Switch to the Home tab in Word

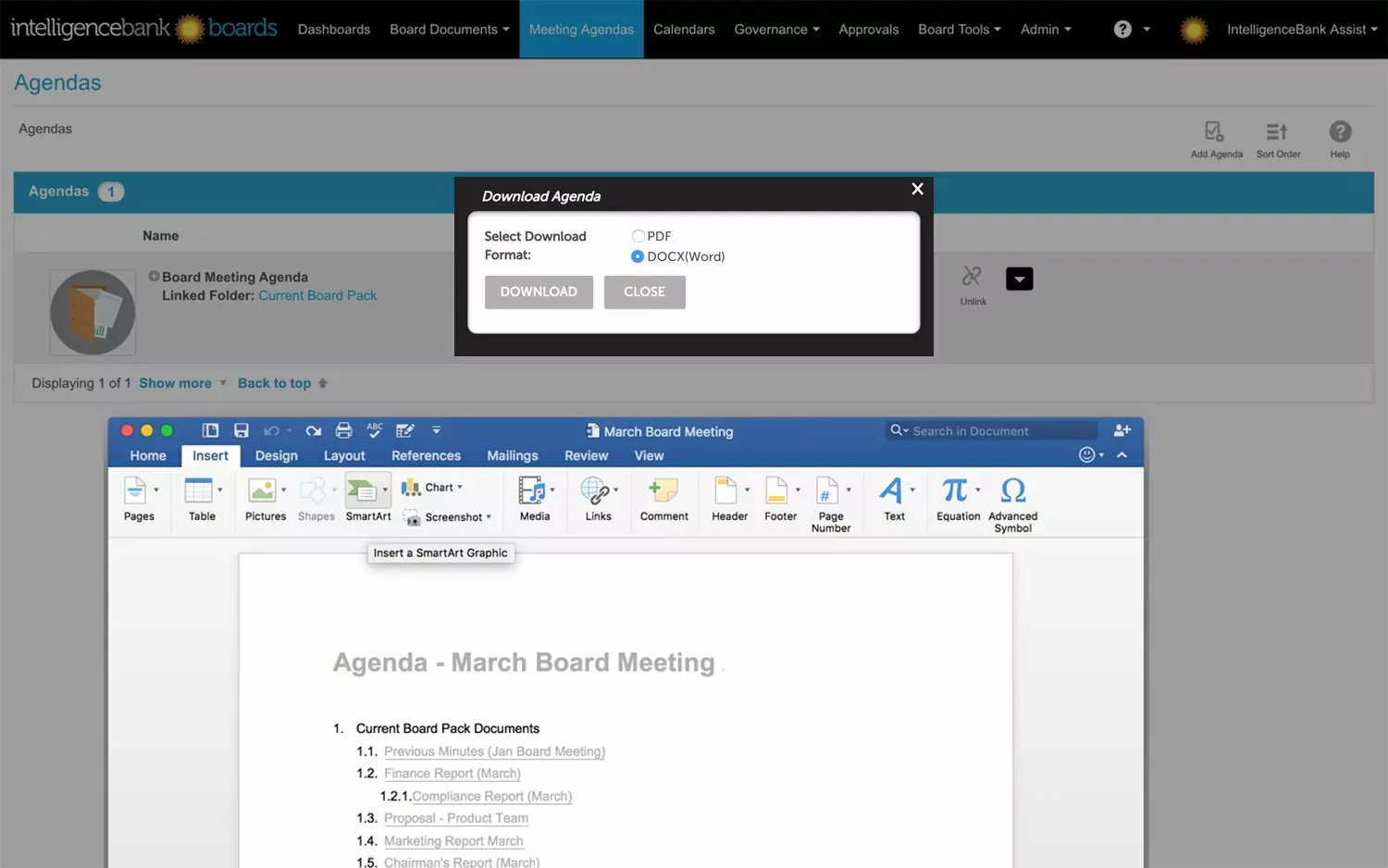tap(148, 455)
